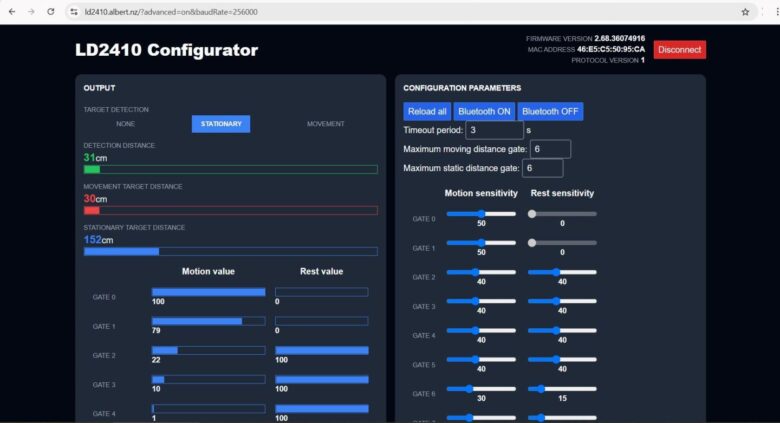Click Gate 3 rest value bar
Screen dimensions: 780x423
coord(322,379)
